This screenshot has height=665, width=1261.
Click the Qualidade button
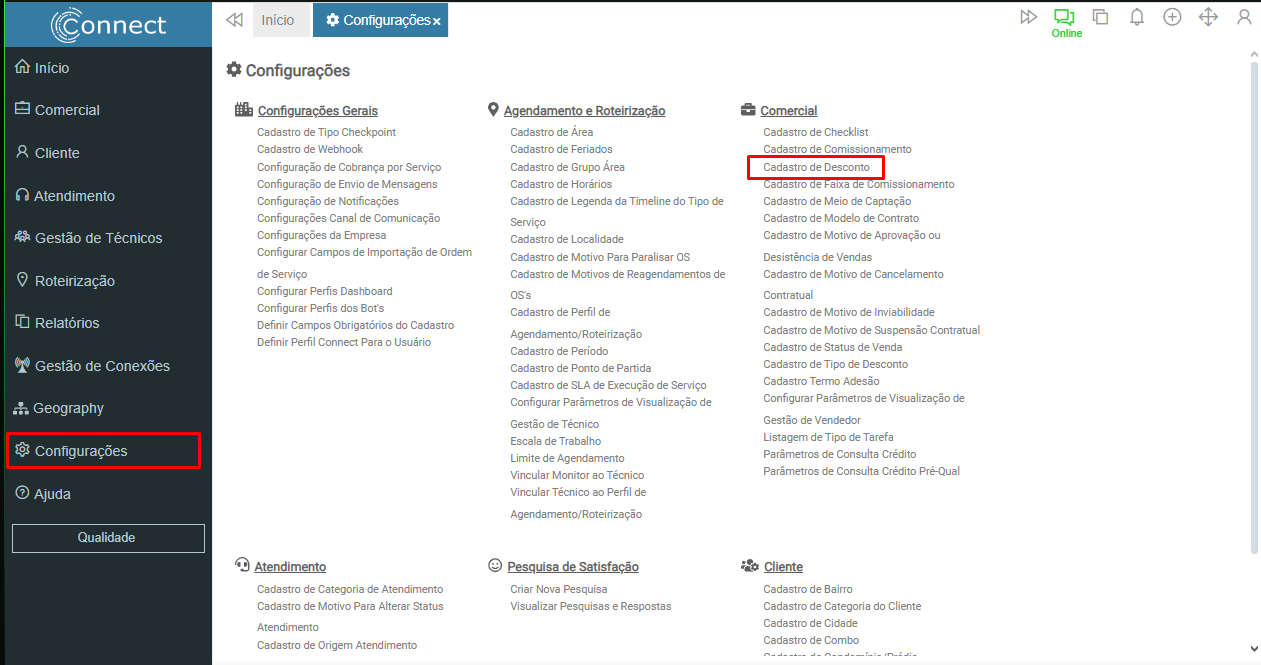point(107,538)
